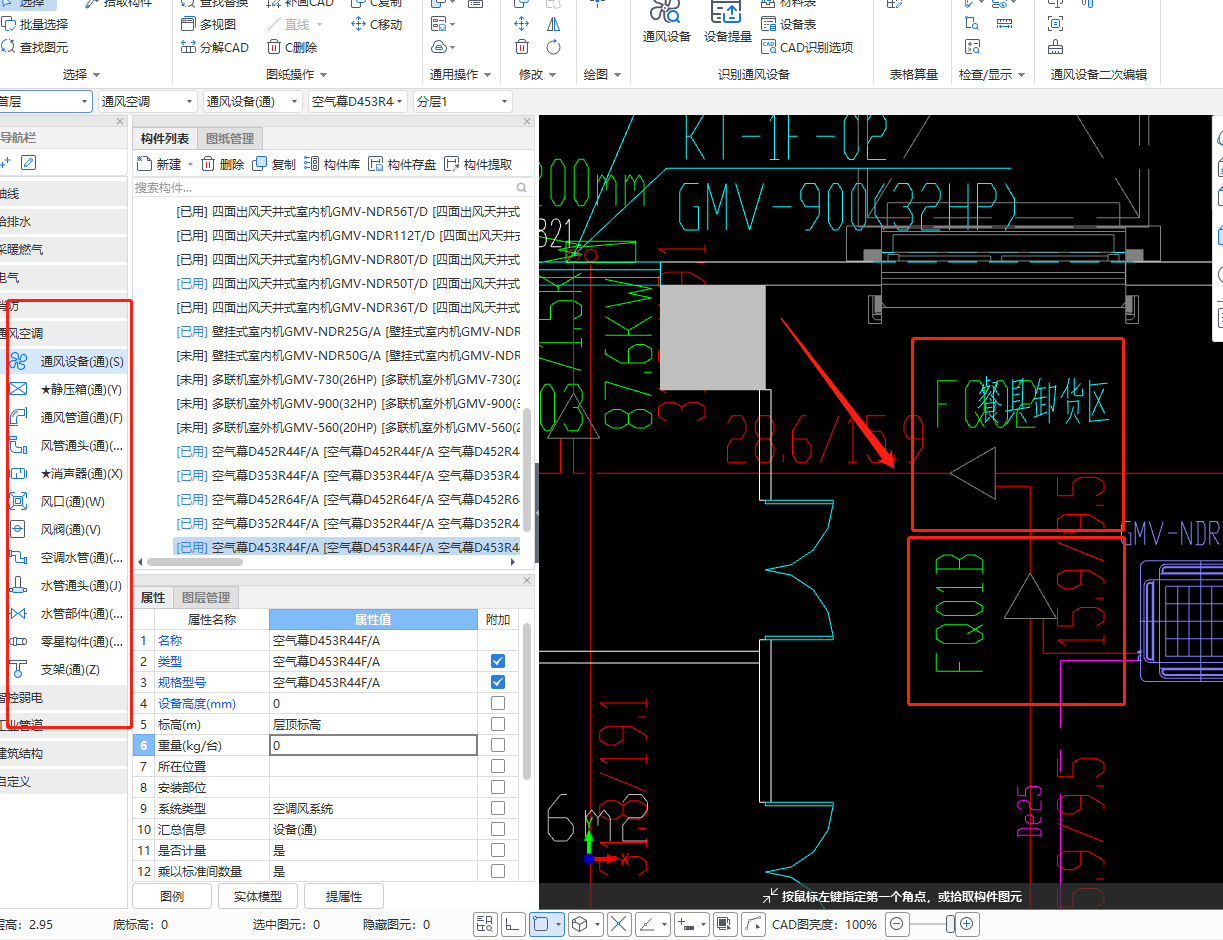The image size is (1223, 940).
Task: Click the 图例 button
Action: pyautogui.click(x=172, y=896)
